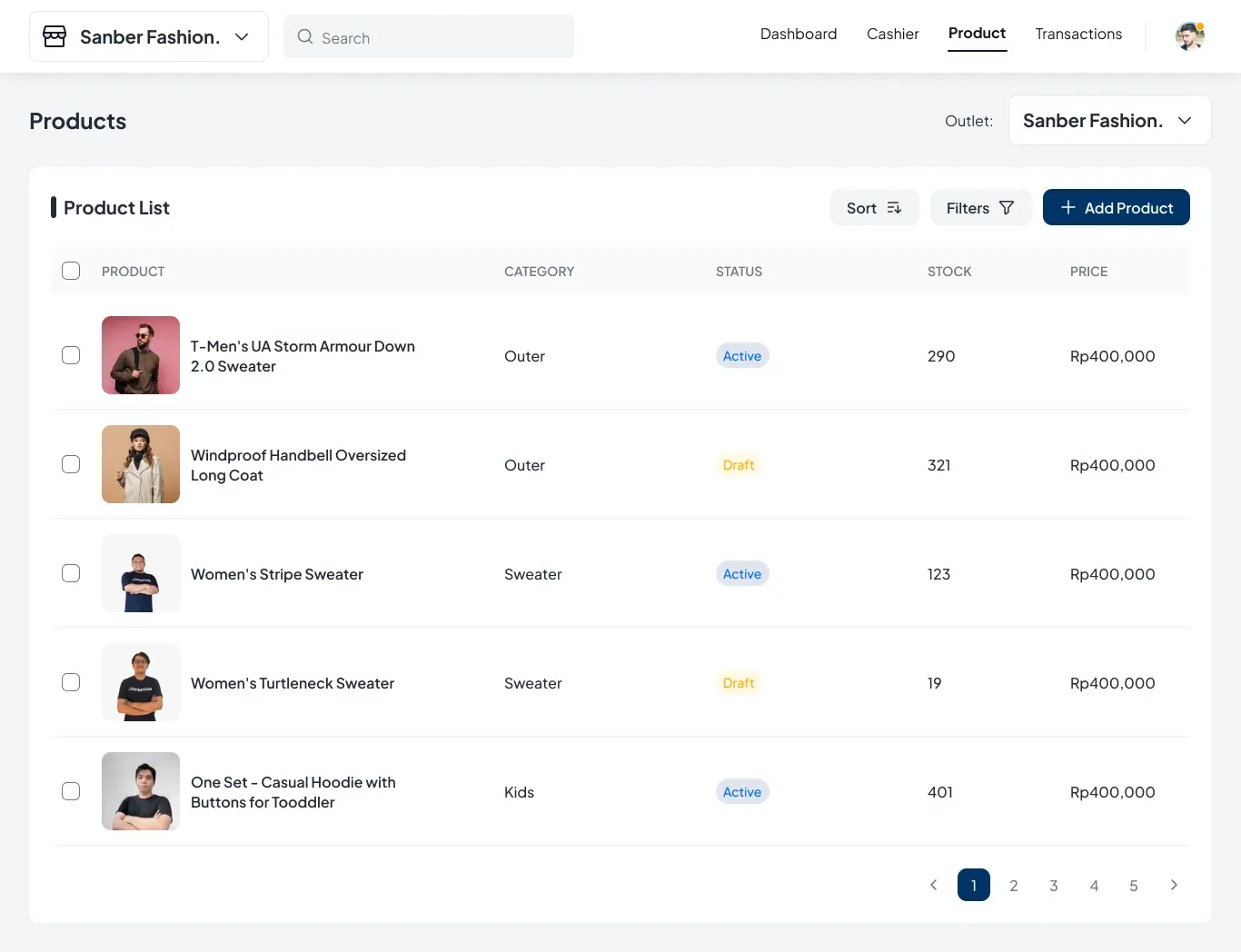Click the STOCK column header
This screenshot has height=952, width=1241.
point(949,272)
